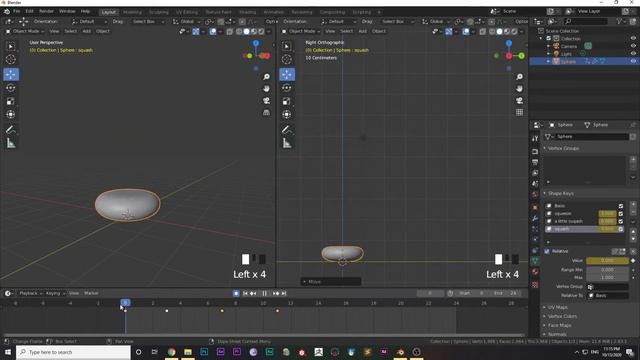Image resolution: width=640 pixels, height=360 pixels.
Task: Select the Measure tool in right viewport
Action: tap(287, 143)
